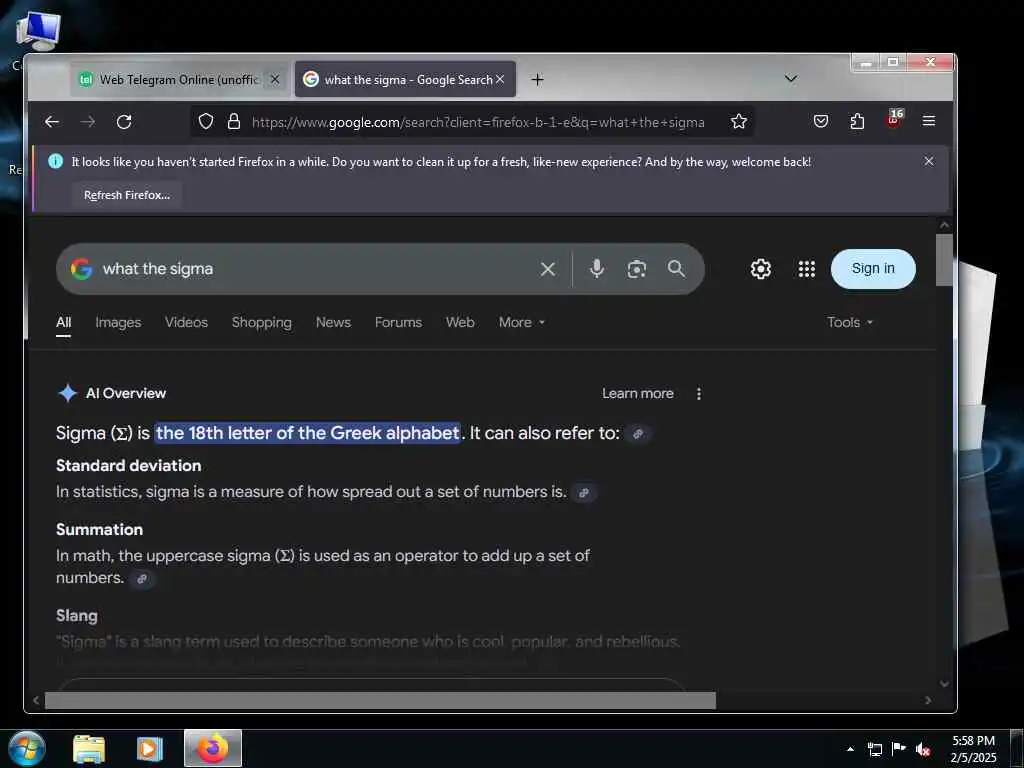The image size is (1024, 768).
Task: Click the Show desktop strip on taskbar
Action: click(x=1017, y=748)
